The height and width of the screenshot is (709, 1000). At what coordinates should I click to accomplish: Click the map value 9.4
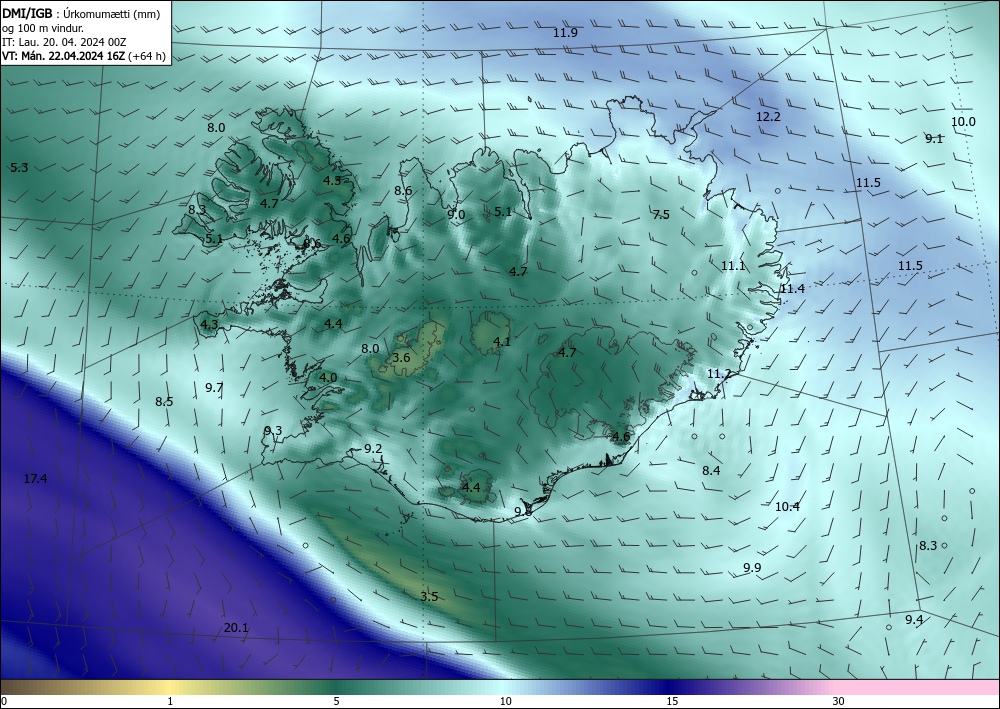[914, 620]
